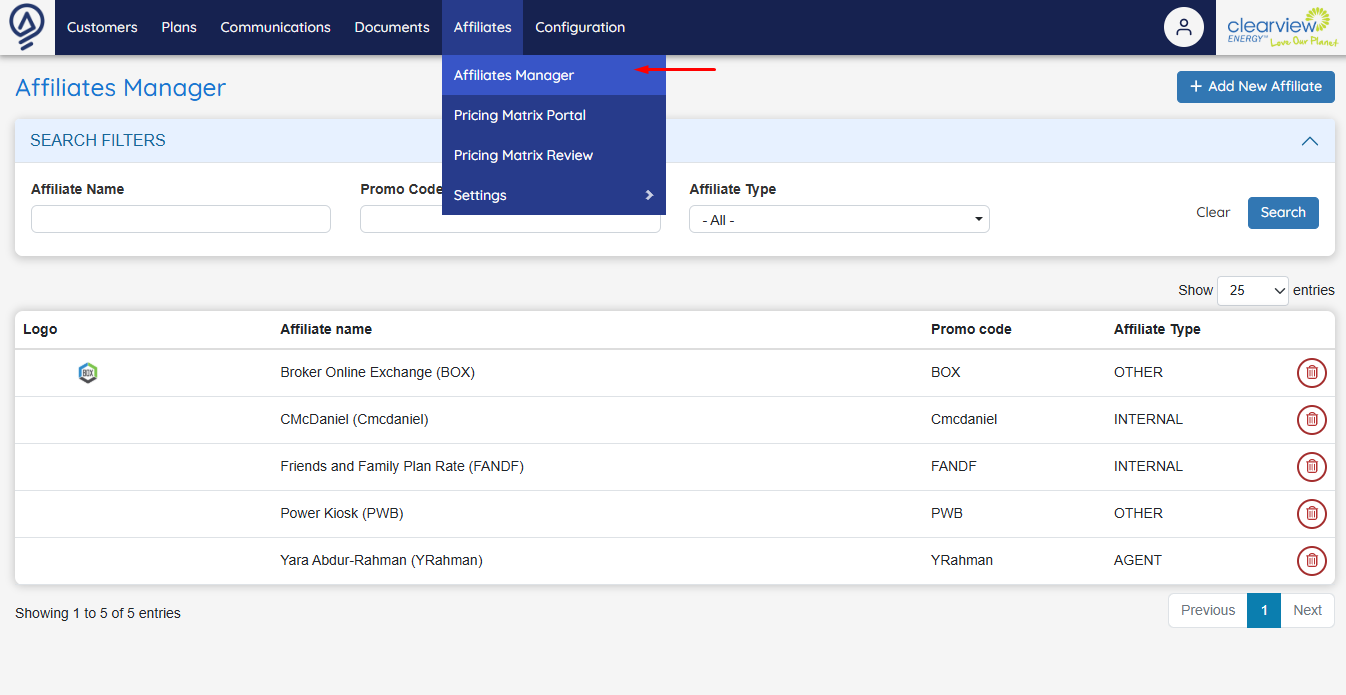Open the Affiliate Type dropdown

coord(839,220)
